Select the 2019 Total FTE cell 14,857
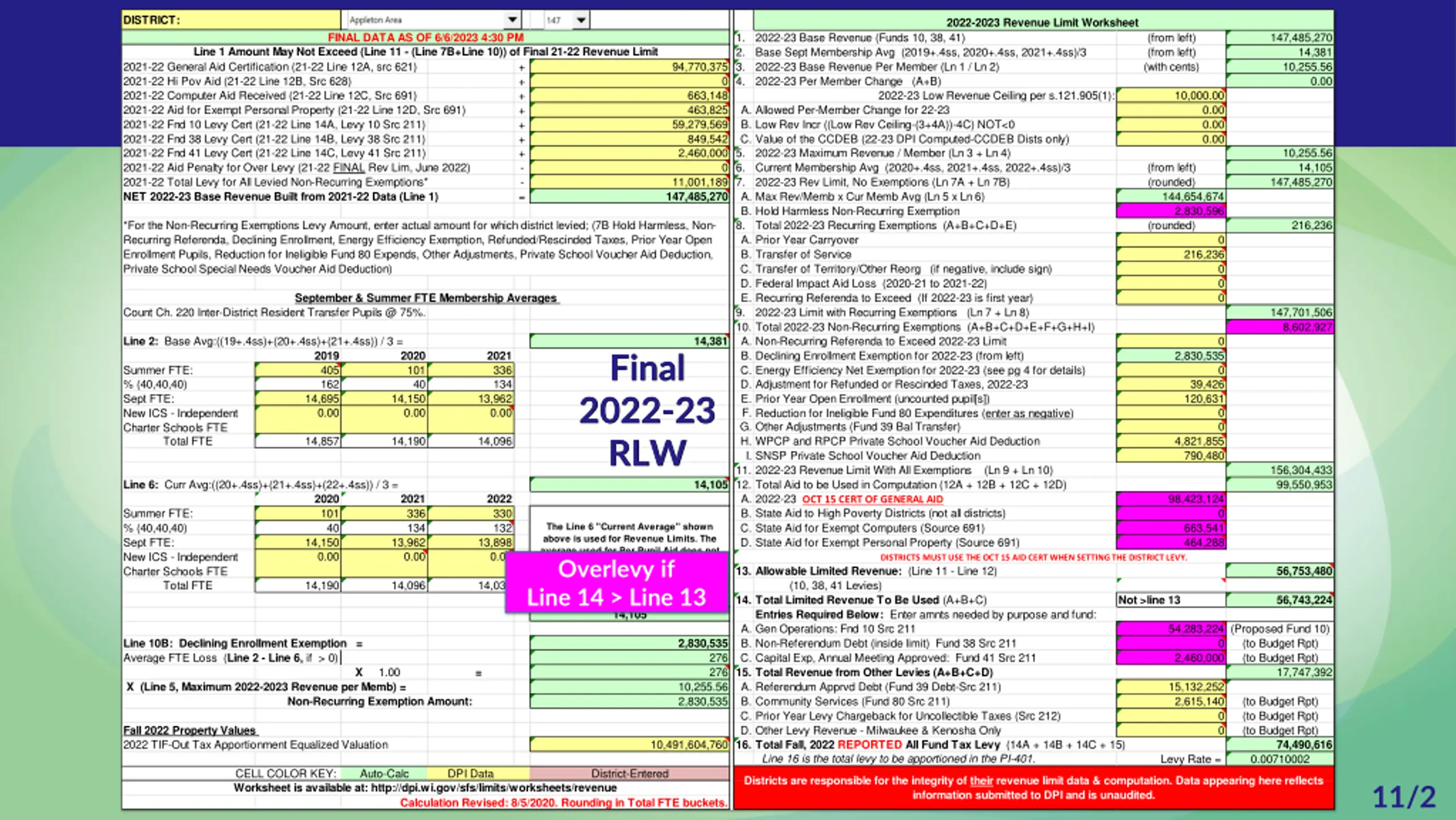Screen dimensions: 1456x820 298,442
